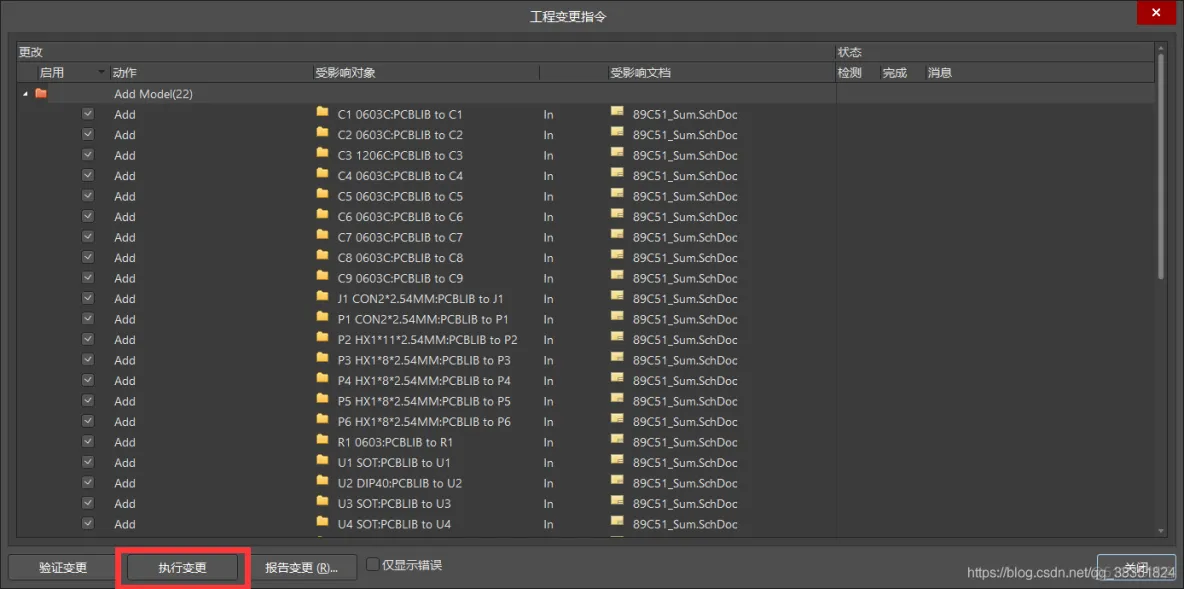
Task: Click the Add action text in P6 row
Action: click(x=125, y=421)
